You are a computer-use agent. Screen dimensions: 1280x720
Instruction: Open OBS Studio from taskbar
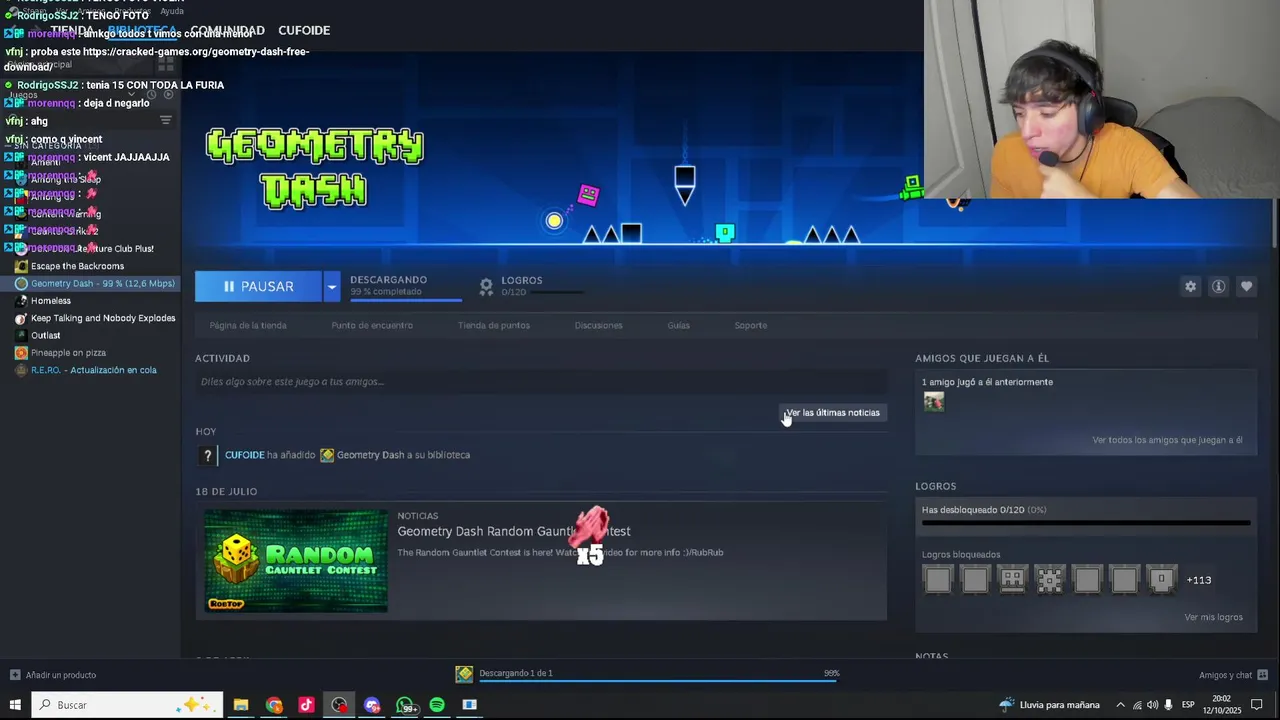[340, 705]
